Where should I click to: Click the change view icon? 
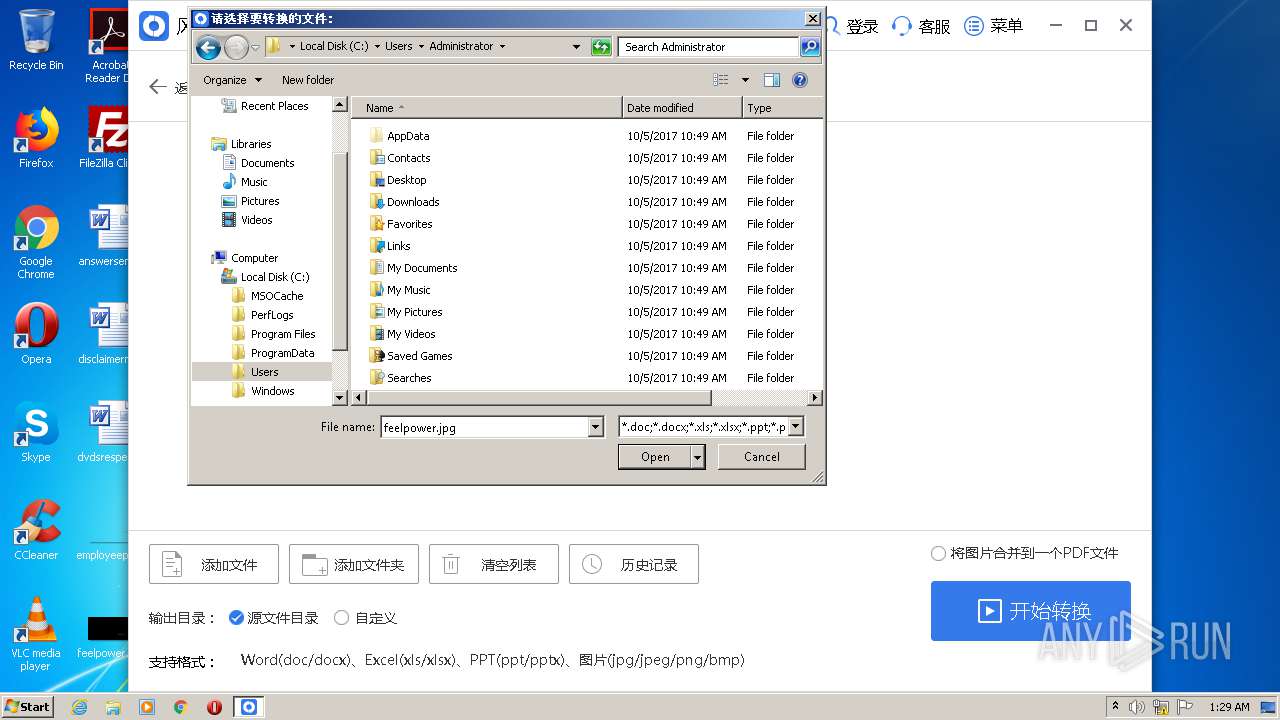721,80
